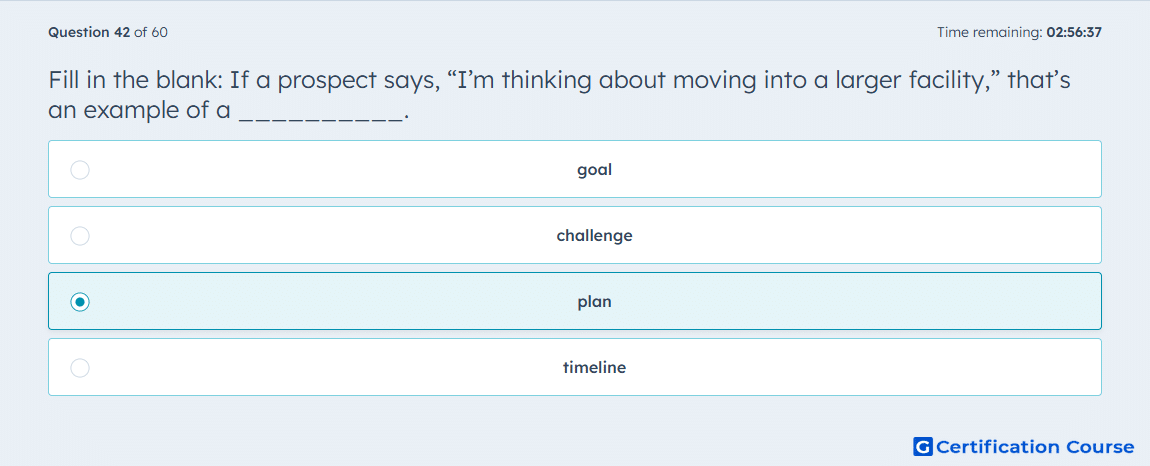
Task: Click the selected 'plan' radio button
Action: coord(80,302)
